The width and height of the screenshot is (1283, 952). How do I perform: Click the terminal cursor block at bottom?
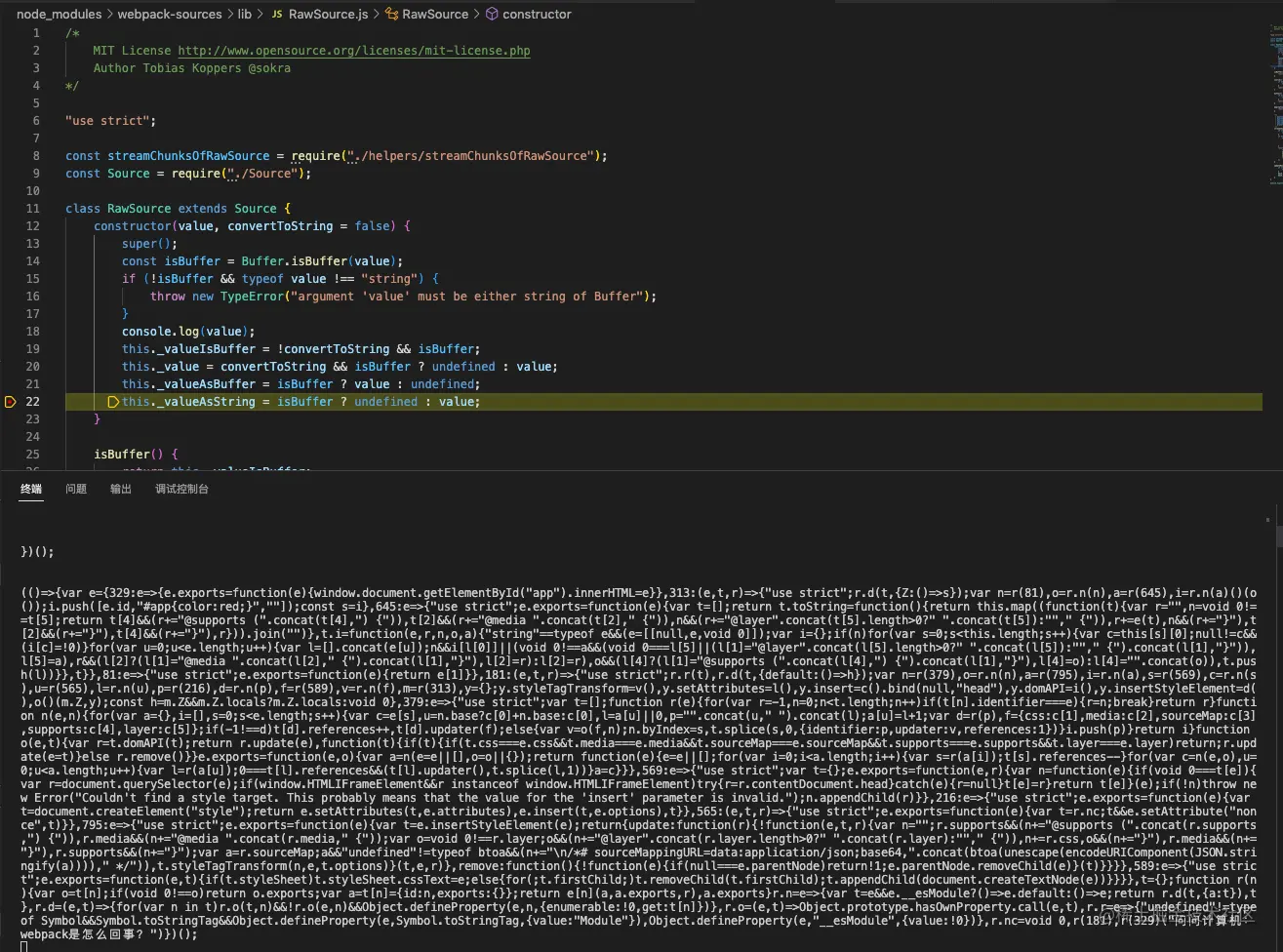(24, 946)
